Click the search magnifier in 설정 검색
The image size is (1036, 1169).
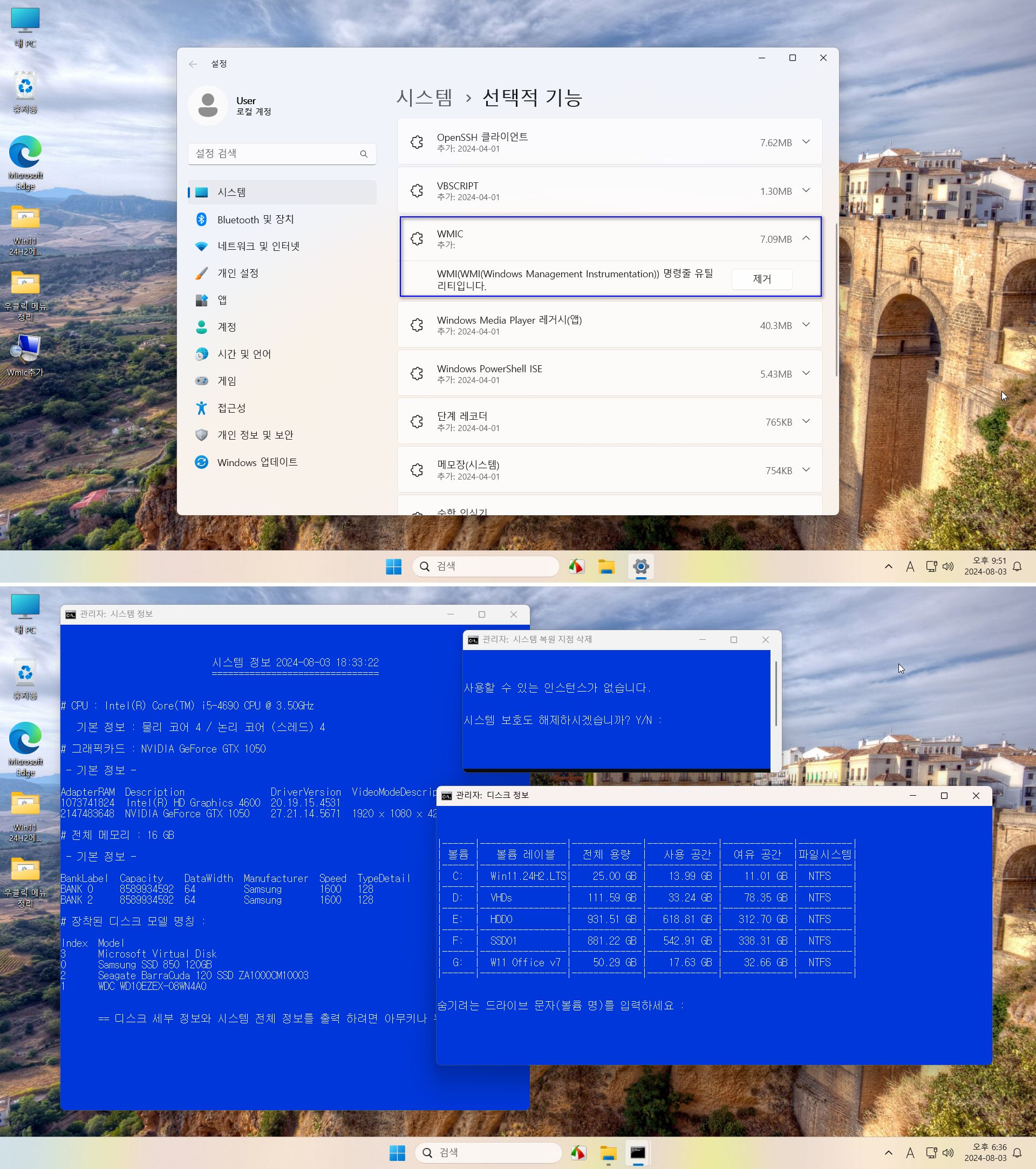pos(364,154)
